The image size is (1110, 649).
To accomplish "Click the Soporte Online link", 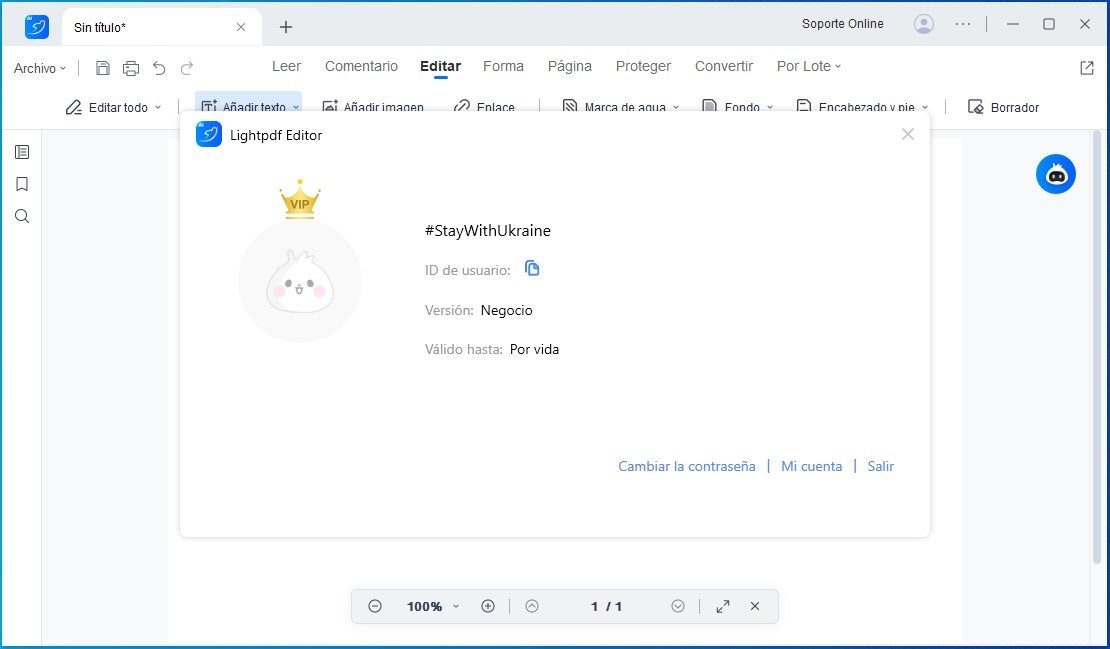I will pyautogui.click(x=842, y=24).
